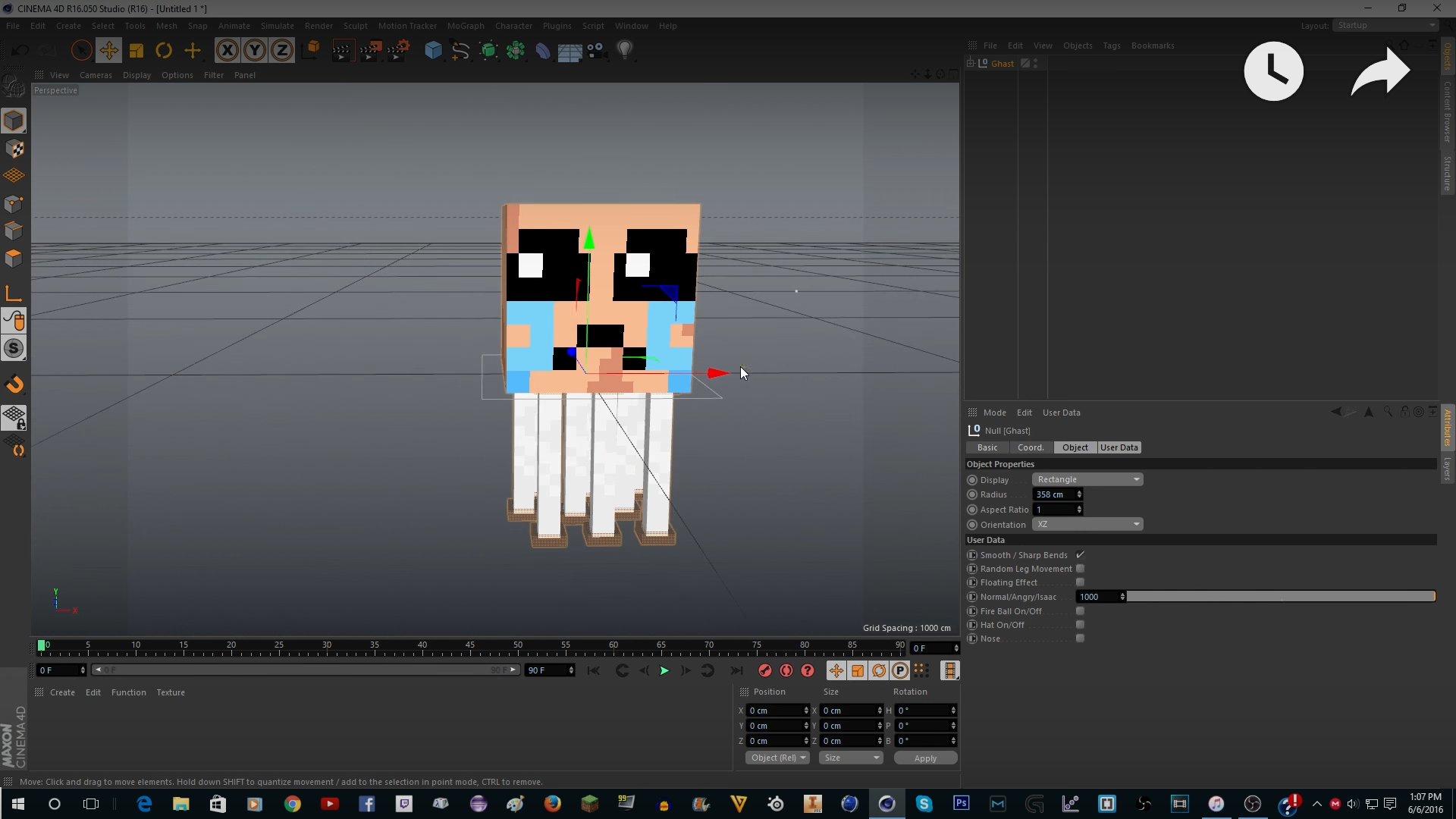Toggle the X axis lock
The width and height of the screenshot is (1456, 819).
tap(227, 51)
